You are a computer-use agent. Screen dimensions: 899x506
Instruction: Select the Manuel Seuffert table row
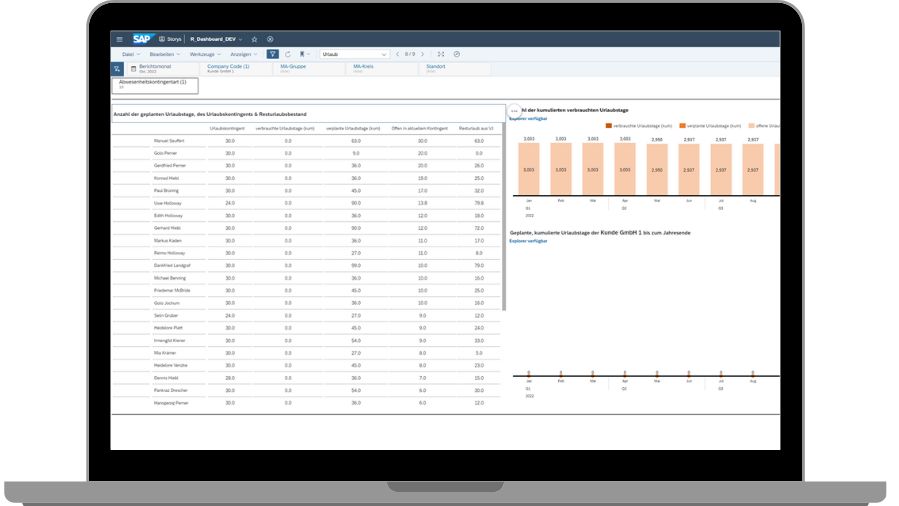pos(169,141)
